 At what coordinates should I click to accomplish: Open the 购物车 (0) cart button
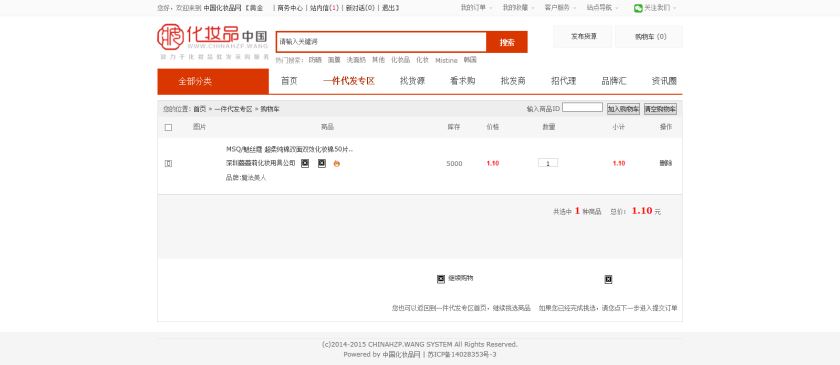(650, 36)
